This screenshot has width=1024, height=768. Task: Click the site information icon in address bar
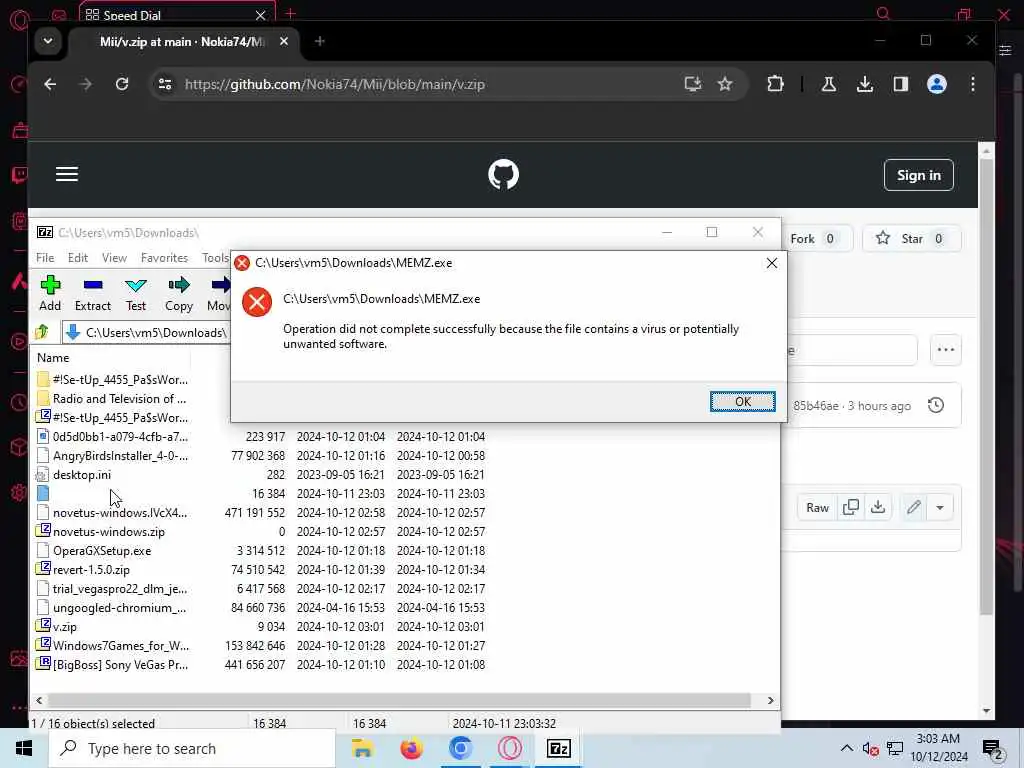(x=165, y=84)
